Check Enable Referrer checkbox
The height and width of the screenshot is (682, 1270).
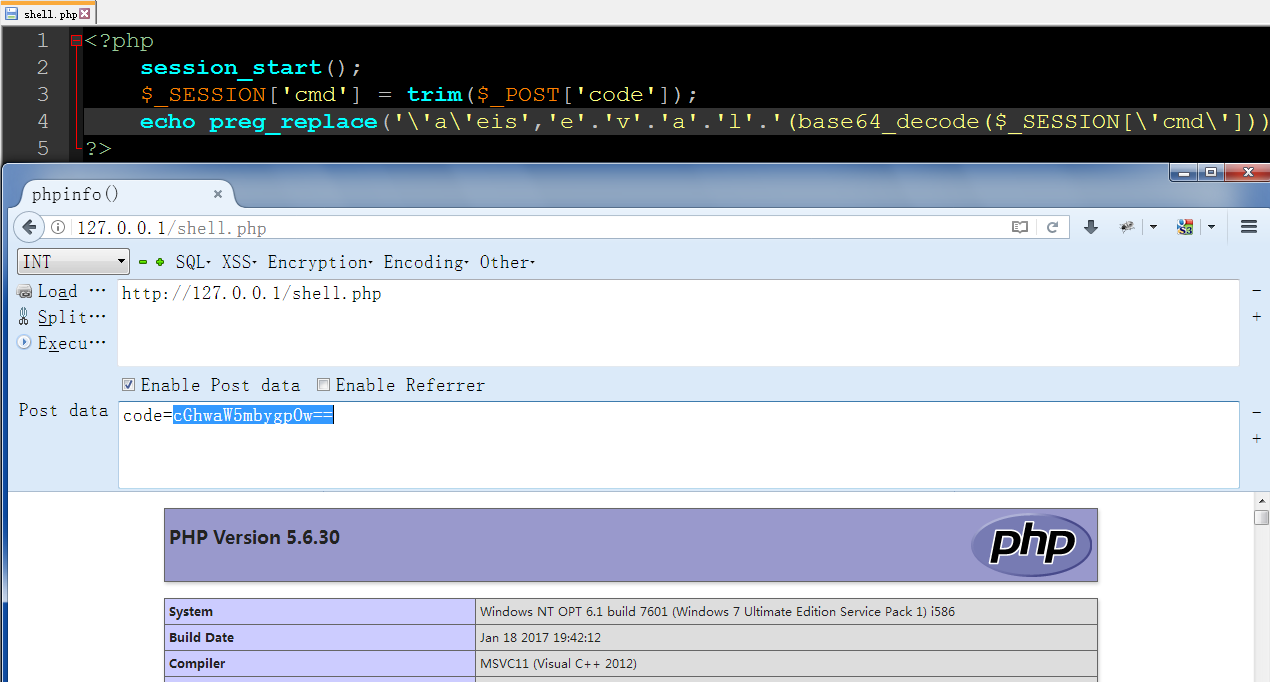point(323,385)
